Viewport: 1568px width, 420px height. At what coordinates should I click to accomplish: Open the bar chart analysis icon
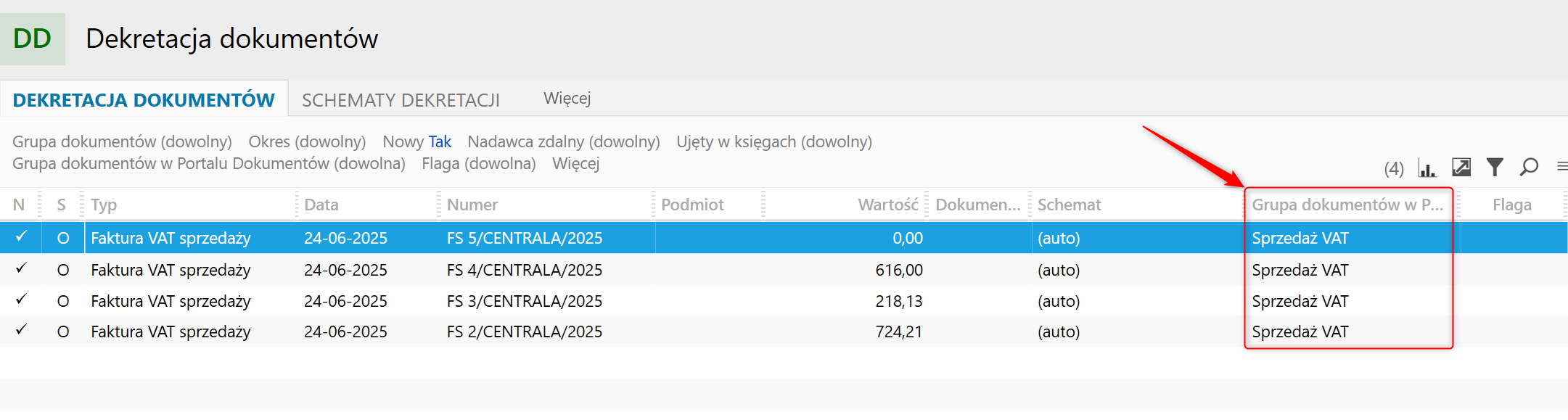[1427, 169]
